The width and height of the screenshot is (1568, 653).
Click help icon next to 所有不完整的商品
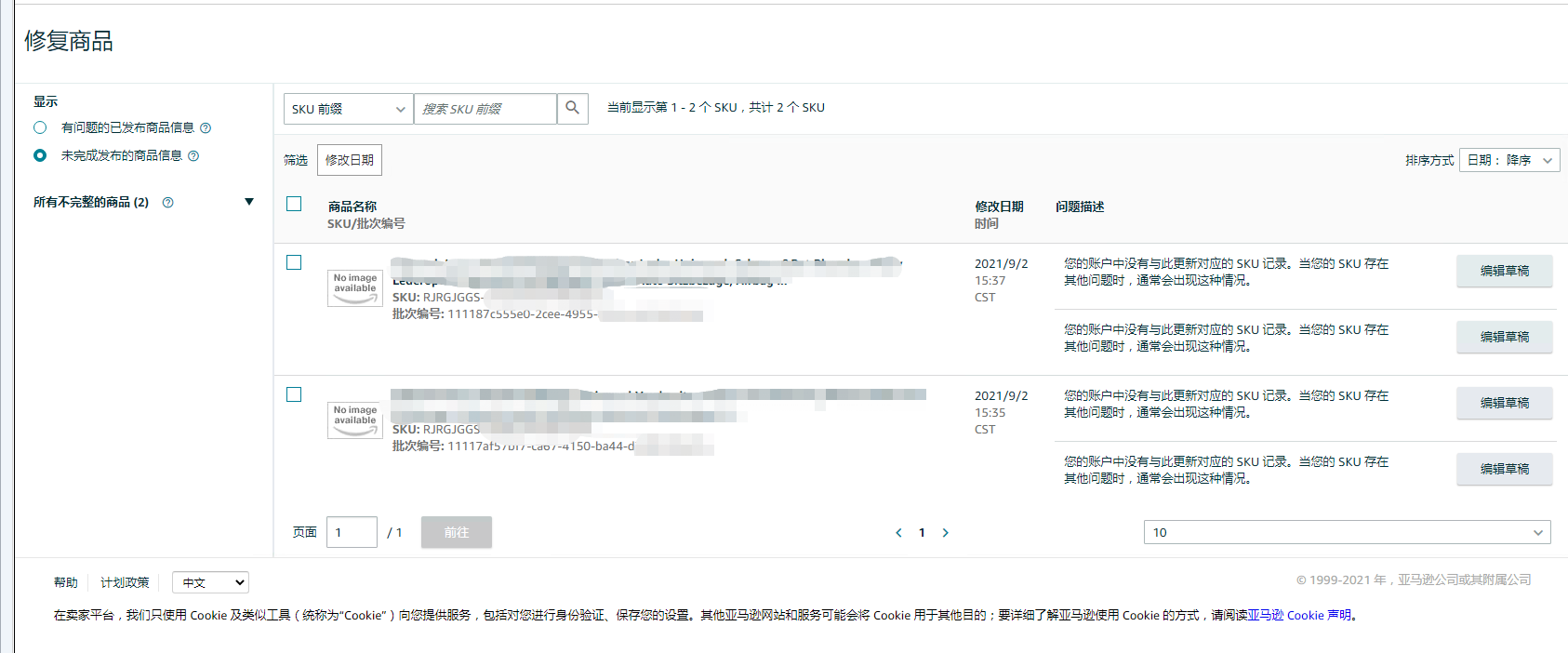click(x=168, y=203)
